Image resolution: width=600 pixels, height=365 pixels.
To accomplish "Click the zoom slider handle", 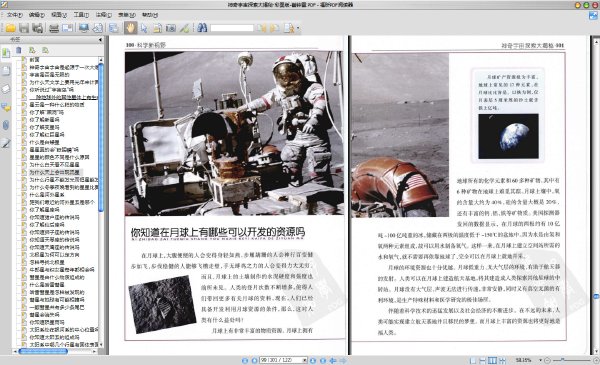I will 562,360.
